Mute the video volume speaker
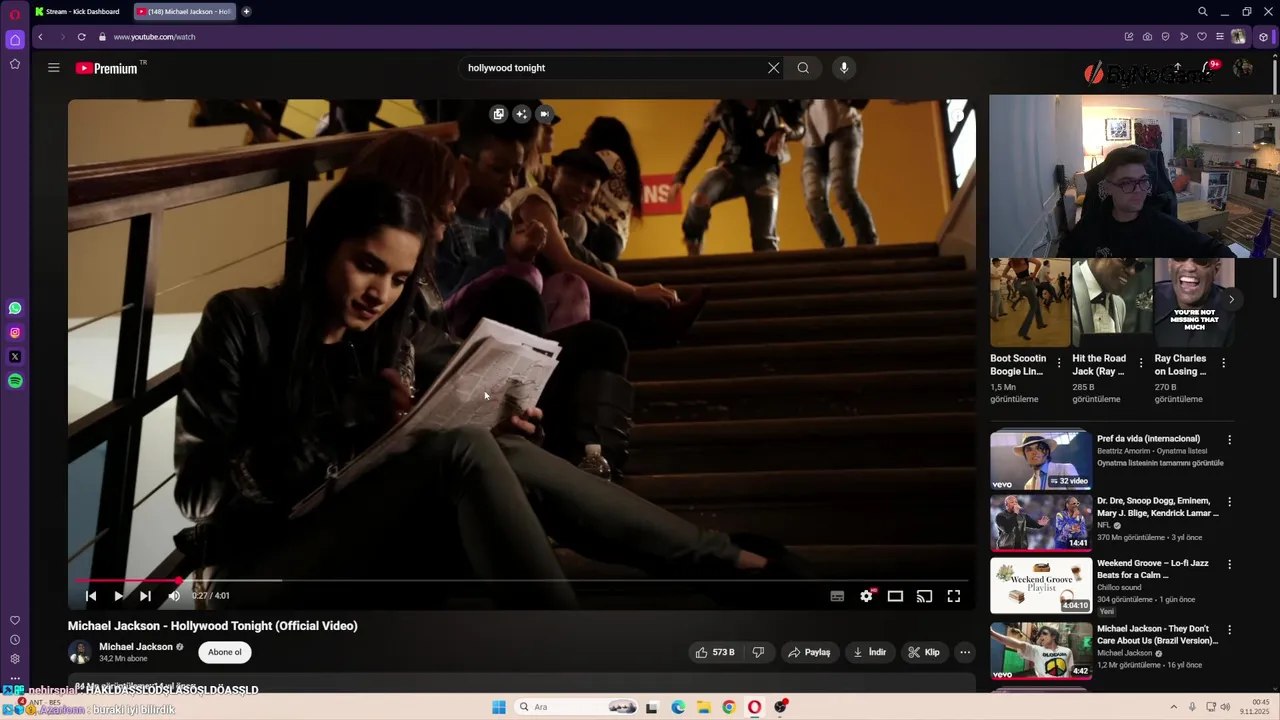 tap(174, 596)
